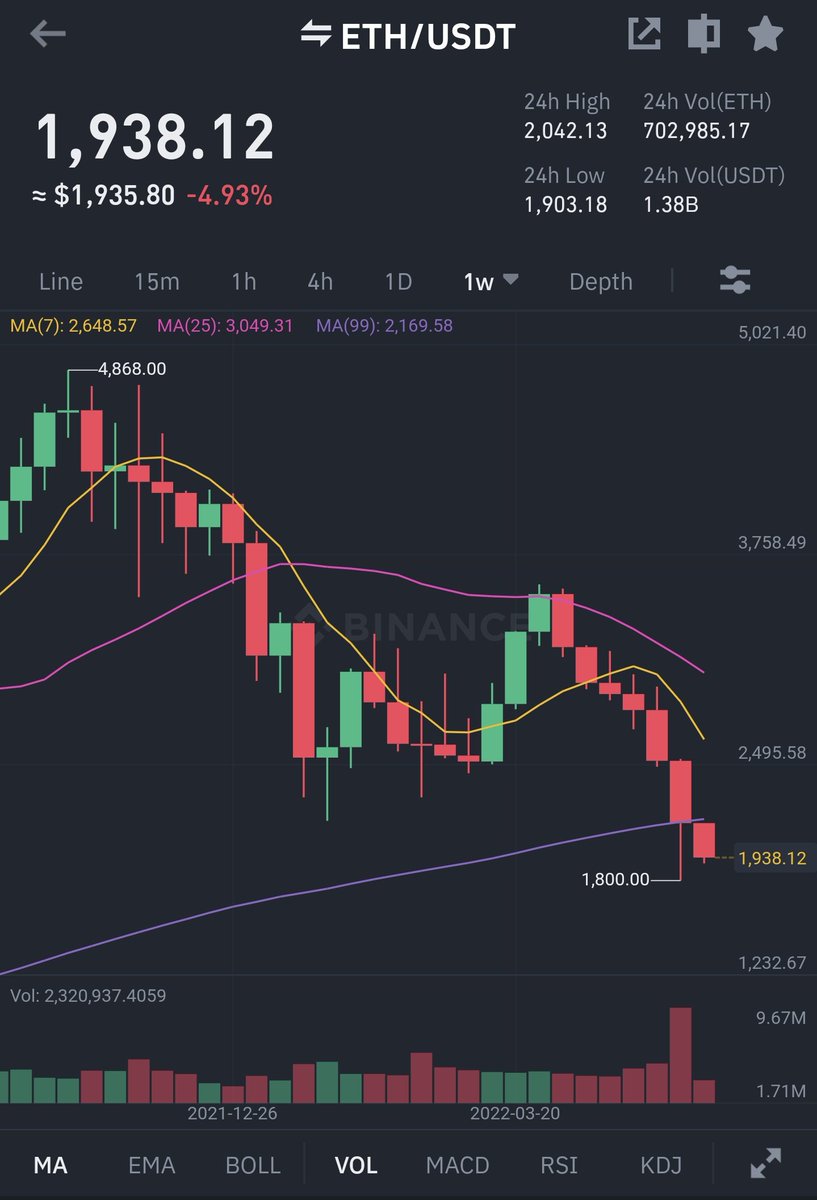The image size is (817, 1200).
Task: Tap the 1,232.67 price axis label
Action: (x=772, y=963)
